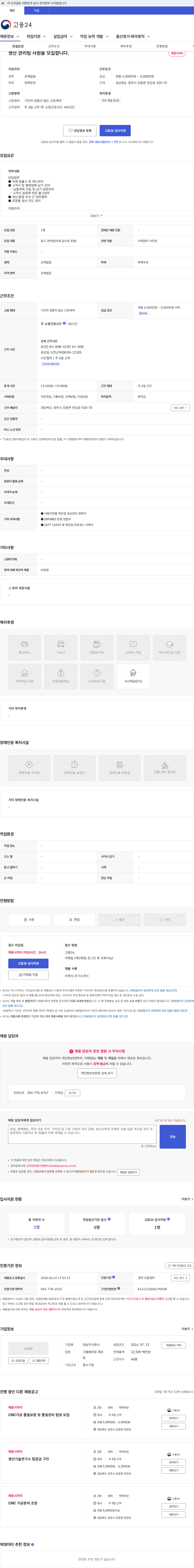Open 개인정보보호법 상세 보기

[97, 1073]
